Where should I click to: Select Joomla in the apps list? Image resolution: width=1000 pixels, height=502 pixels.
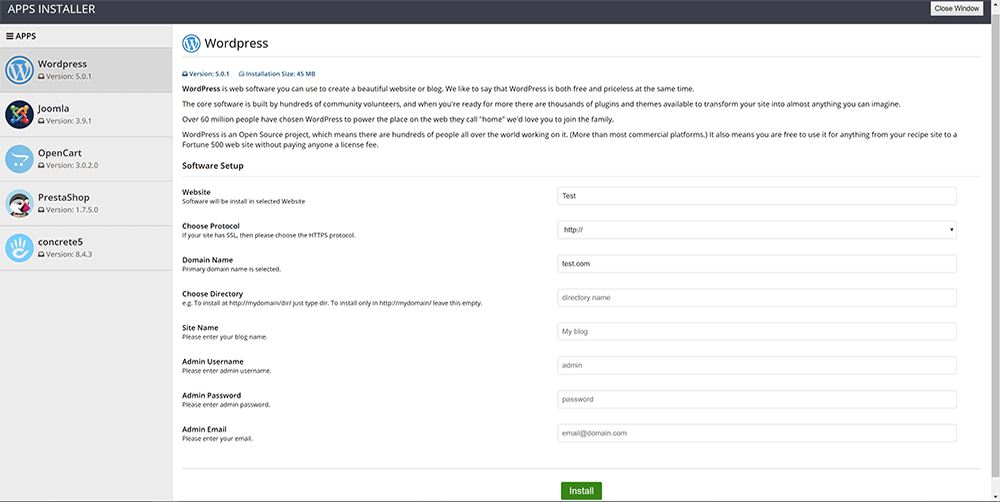(86, 114)
